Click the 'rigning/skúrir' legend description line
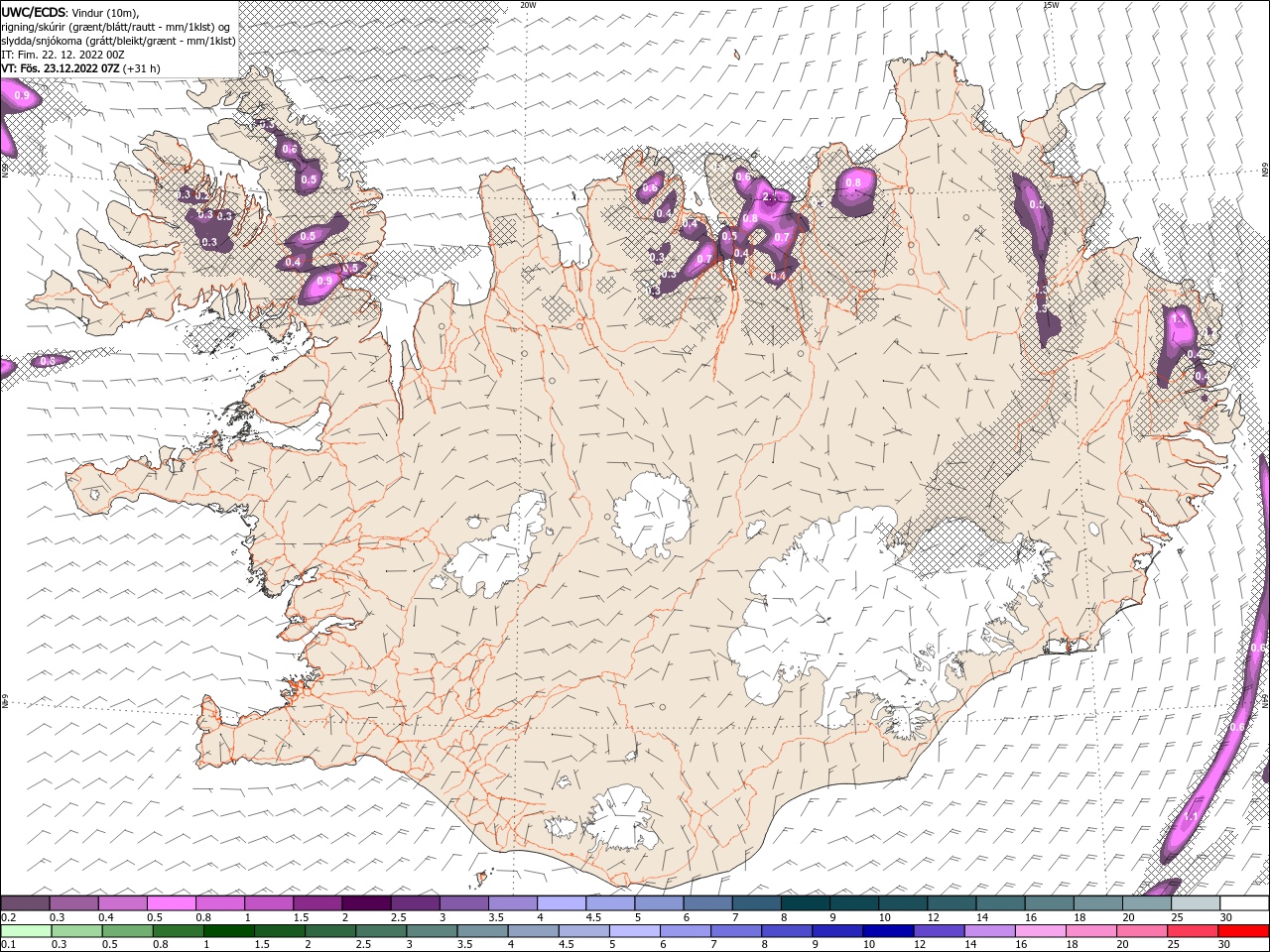 tap(115, 27)
